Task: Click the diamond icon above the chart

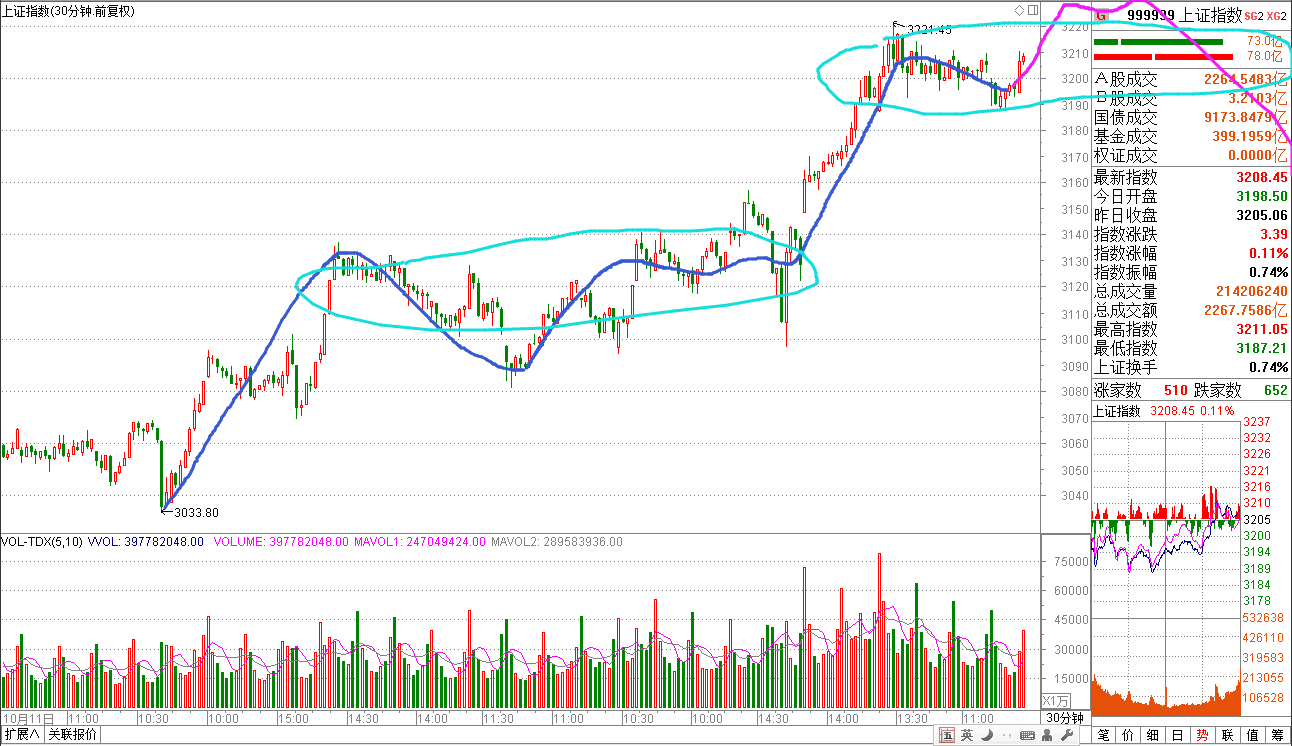Action: pos(1020,9)
